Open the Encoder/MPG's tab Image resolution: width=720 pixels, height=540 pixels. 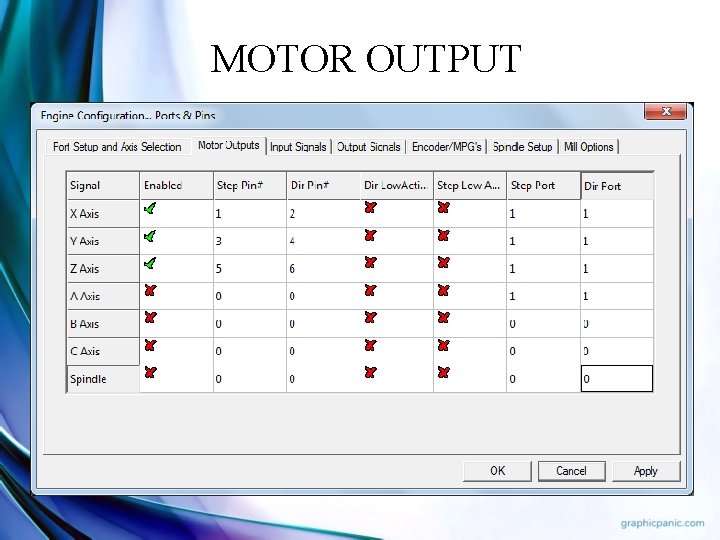pyautogui.click(x=446, y=147)
